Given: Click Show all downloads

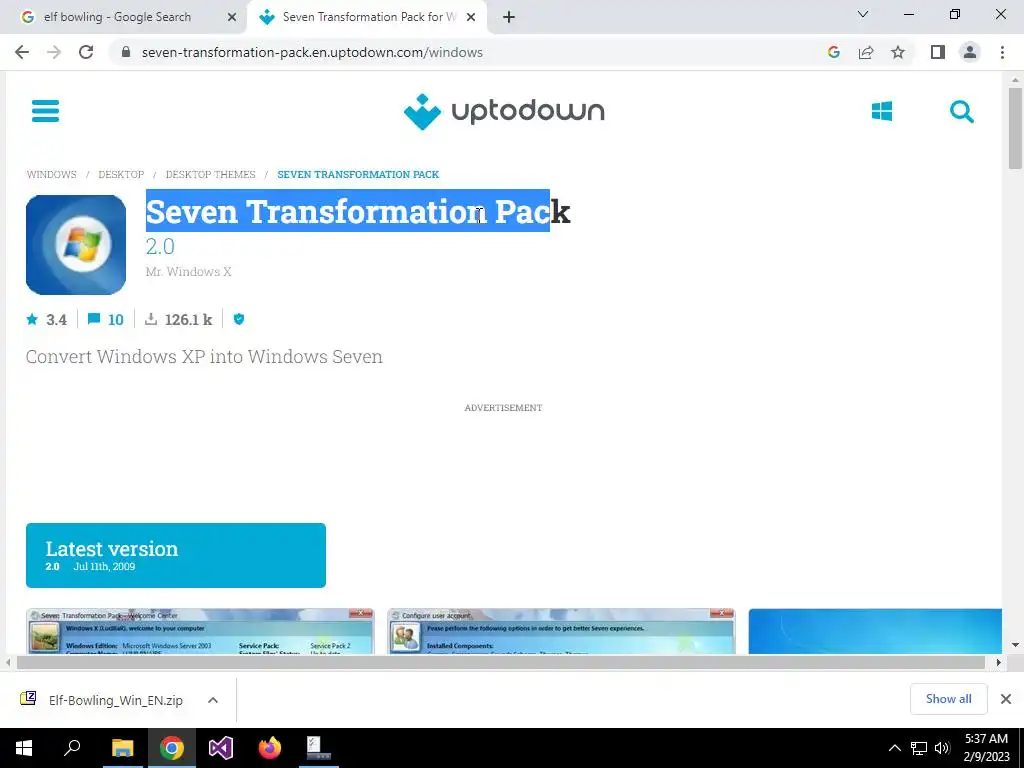Looking at the screenshot, I should click(948, 699).
